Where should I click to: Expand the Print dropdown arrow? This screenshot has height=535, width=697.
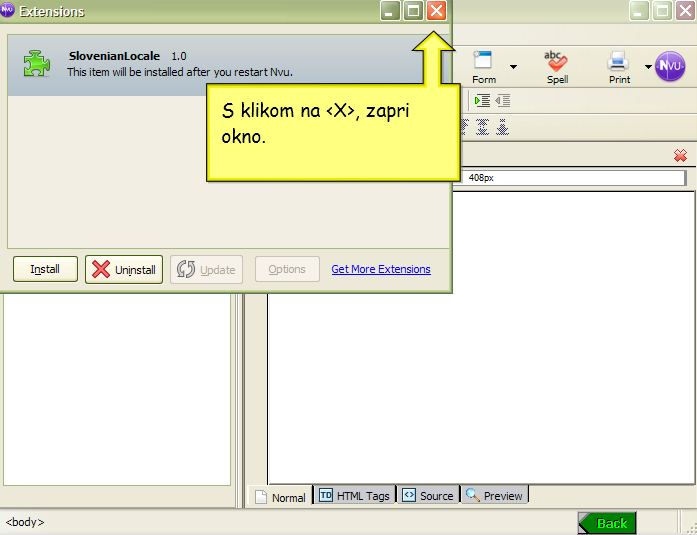pos(647,68)
